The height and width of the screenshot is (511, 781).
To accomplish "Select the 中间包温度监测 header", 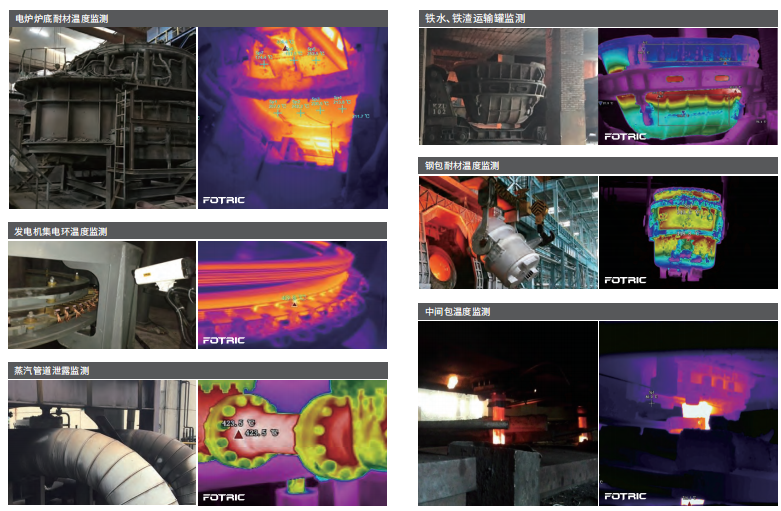I will point(457,312).
